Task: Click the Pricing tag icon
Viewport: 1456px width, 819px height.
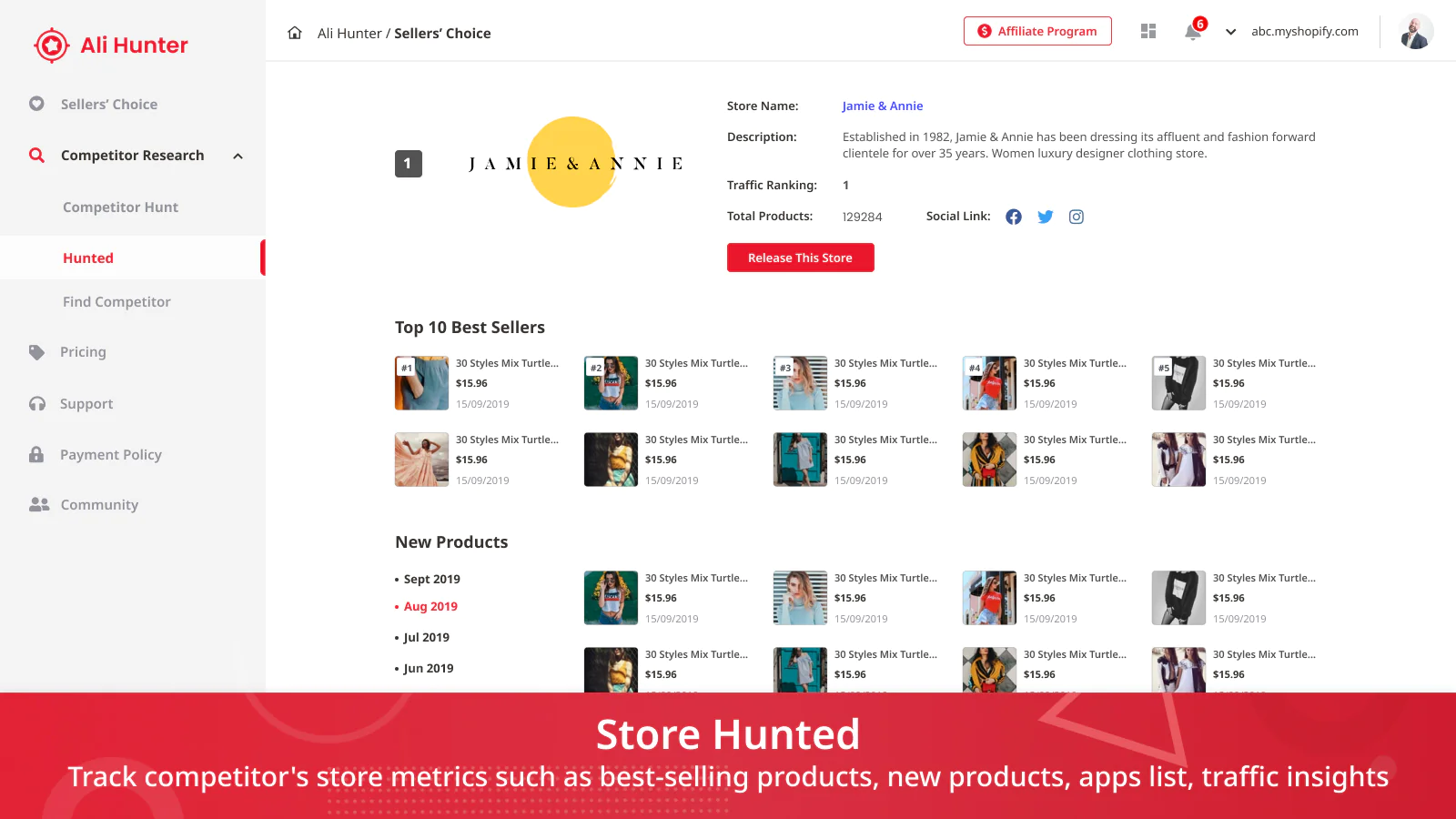Action: click(x=36, y=352)
